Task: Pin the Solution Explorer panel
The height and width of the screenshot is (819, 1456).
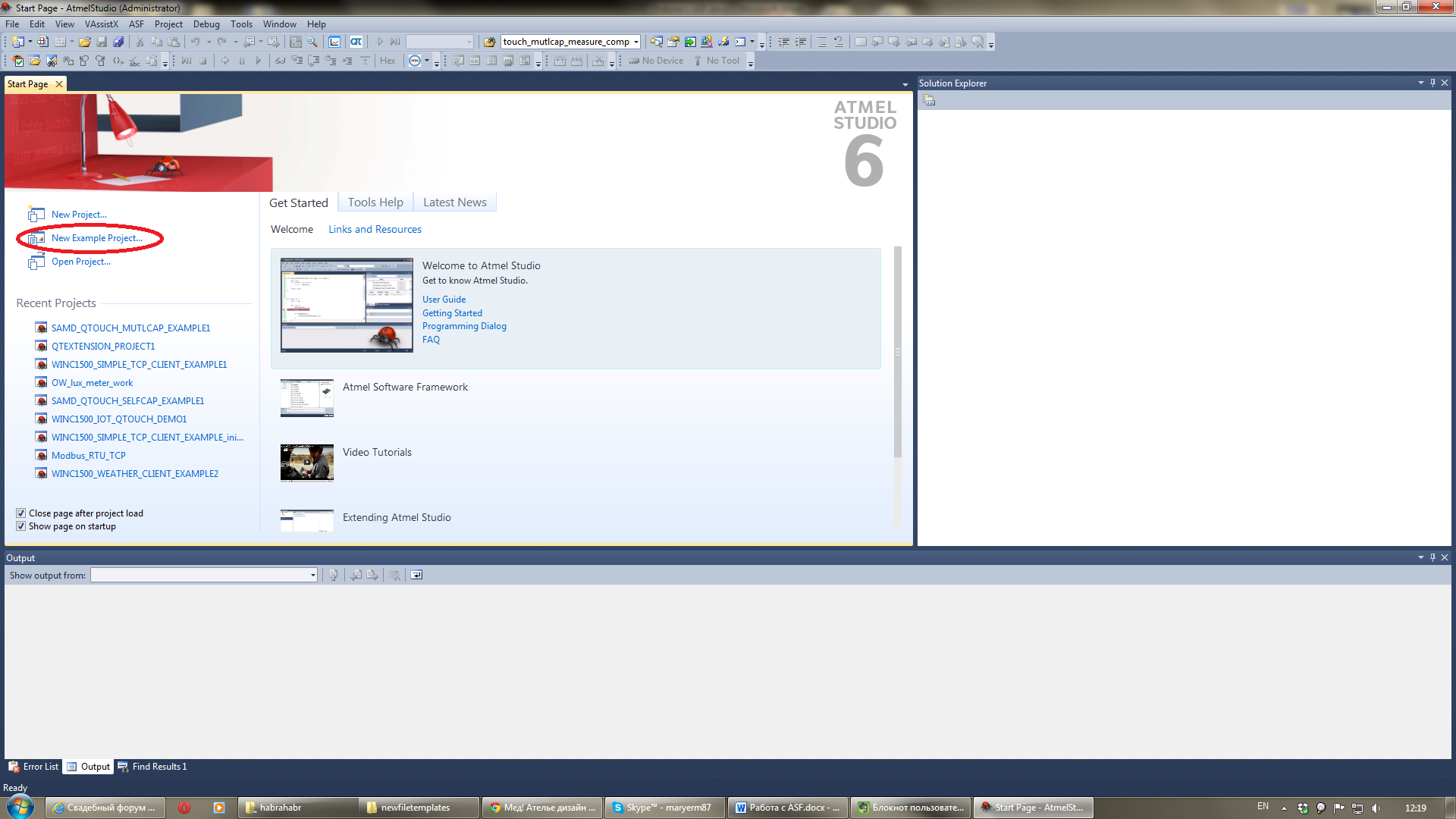Action: [1432, 83]
